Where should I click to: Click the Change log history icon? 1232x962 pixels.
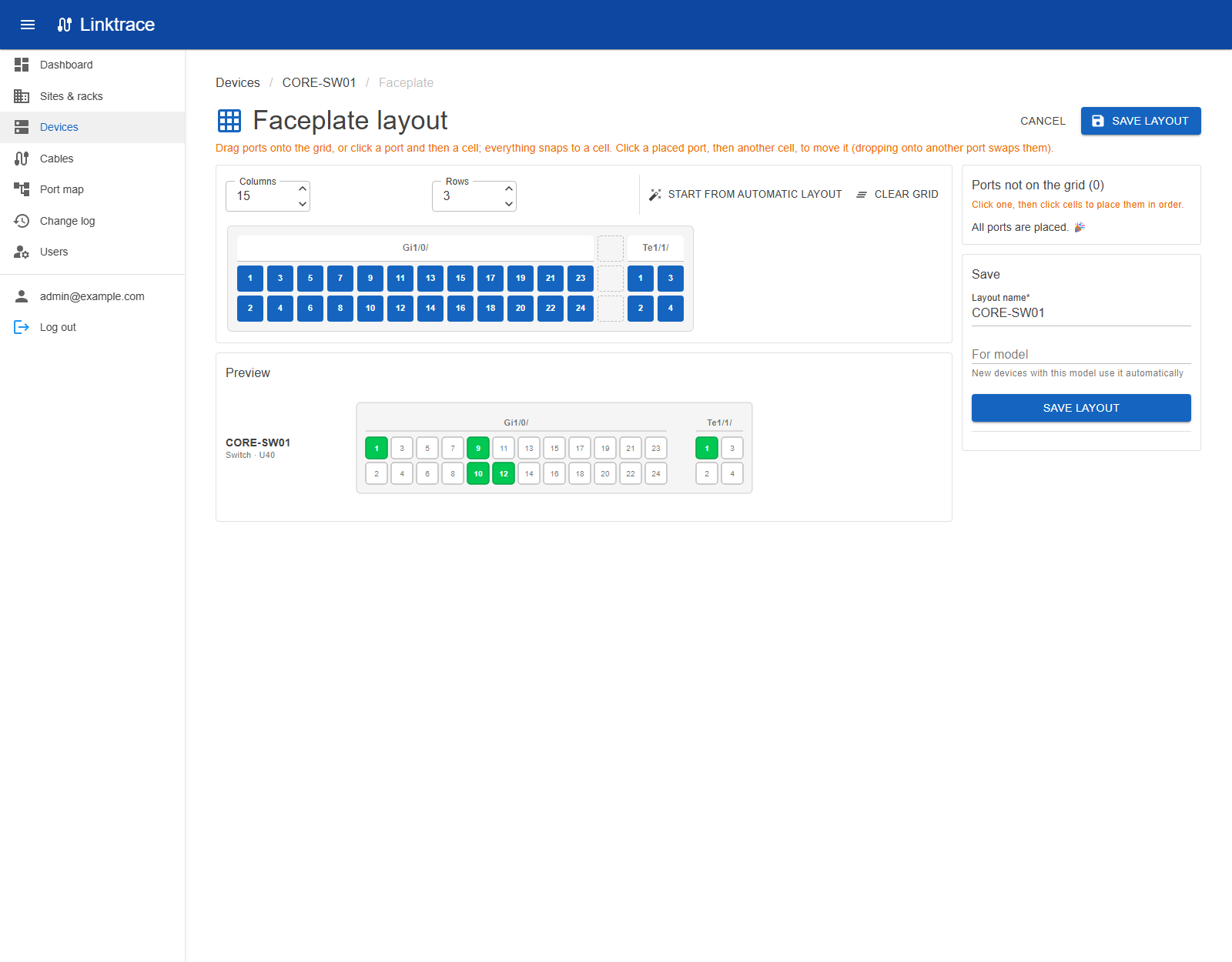coord(22,221)
